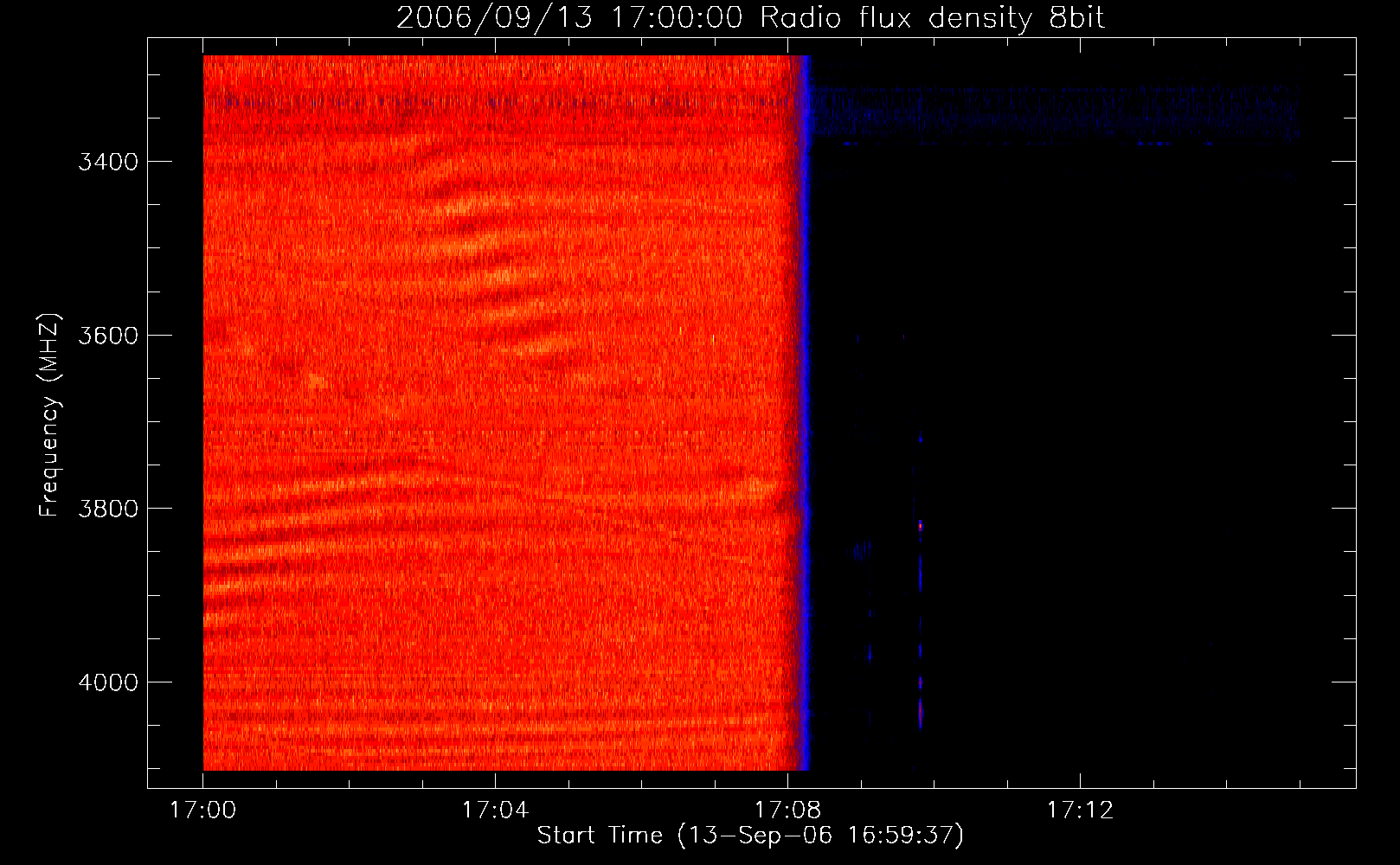Image resolution: width=1400 pixels, height=865 pixels.
Task: Click the 3400 frequency tick label
Action: tap(108, 162)
